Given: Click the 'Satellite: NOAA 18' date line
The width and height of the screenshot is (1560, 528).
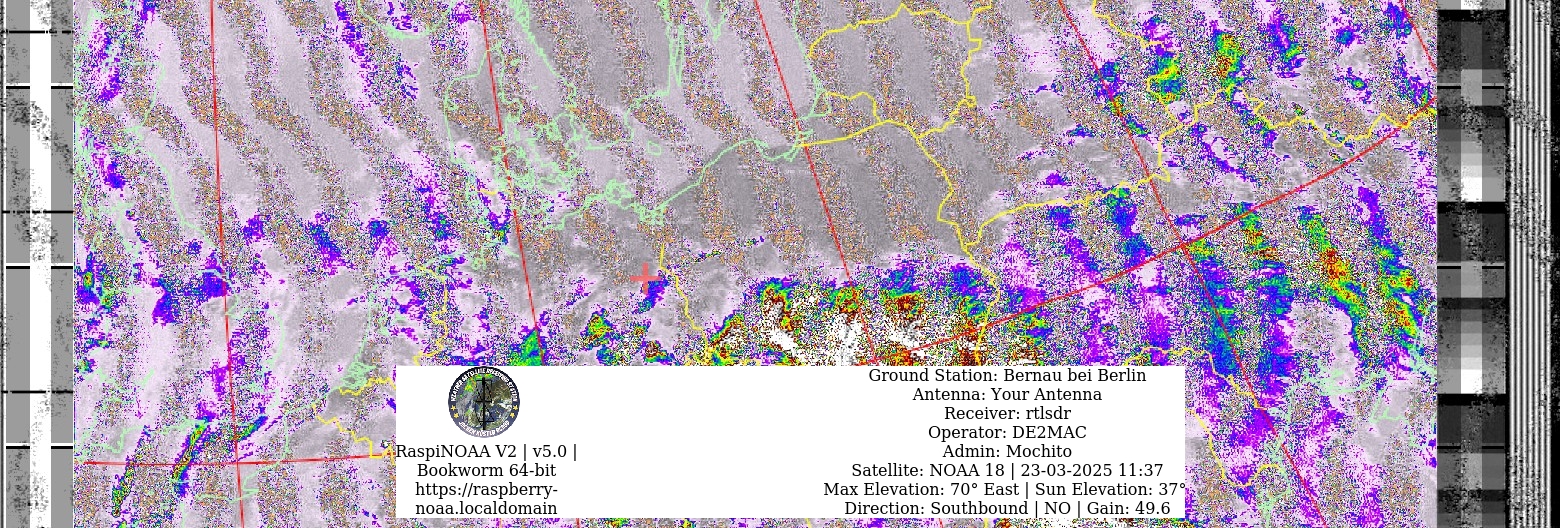Looking at the screenshot, I should (x=1007, y=471).
